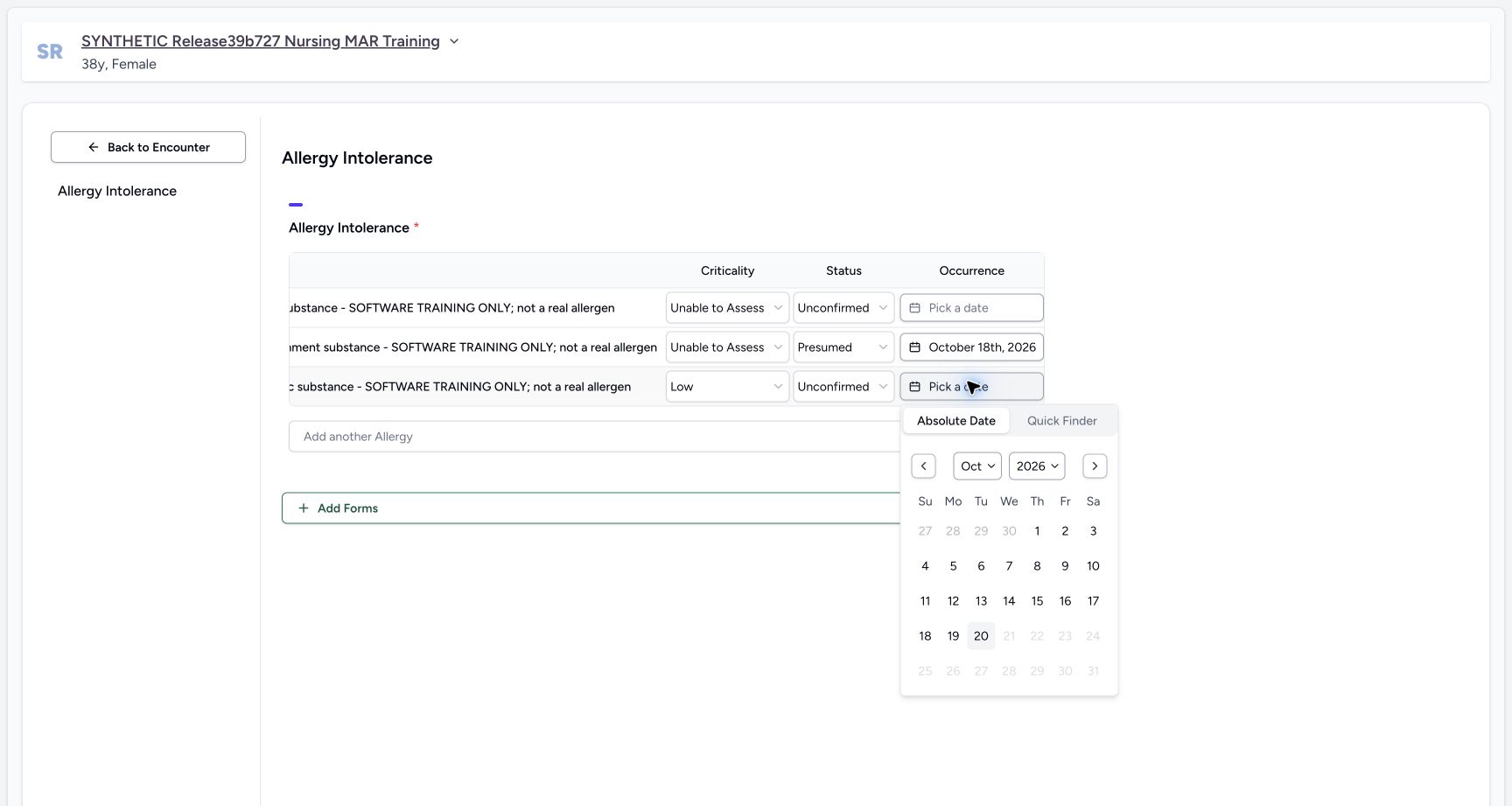Pick October 20 in the calendar
The image size is (1512, 806).
tap(981, 636)
